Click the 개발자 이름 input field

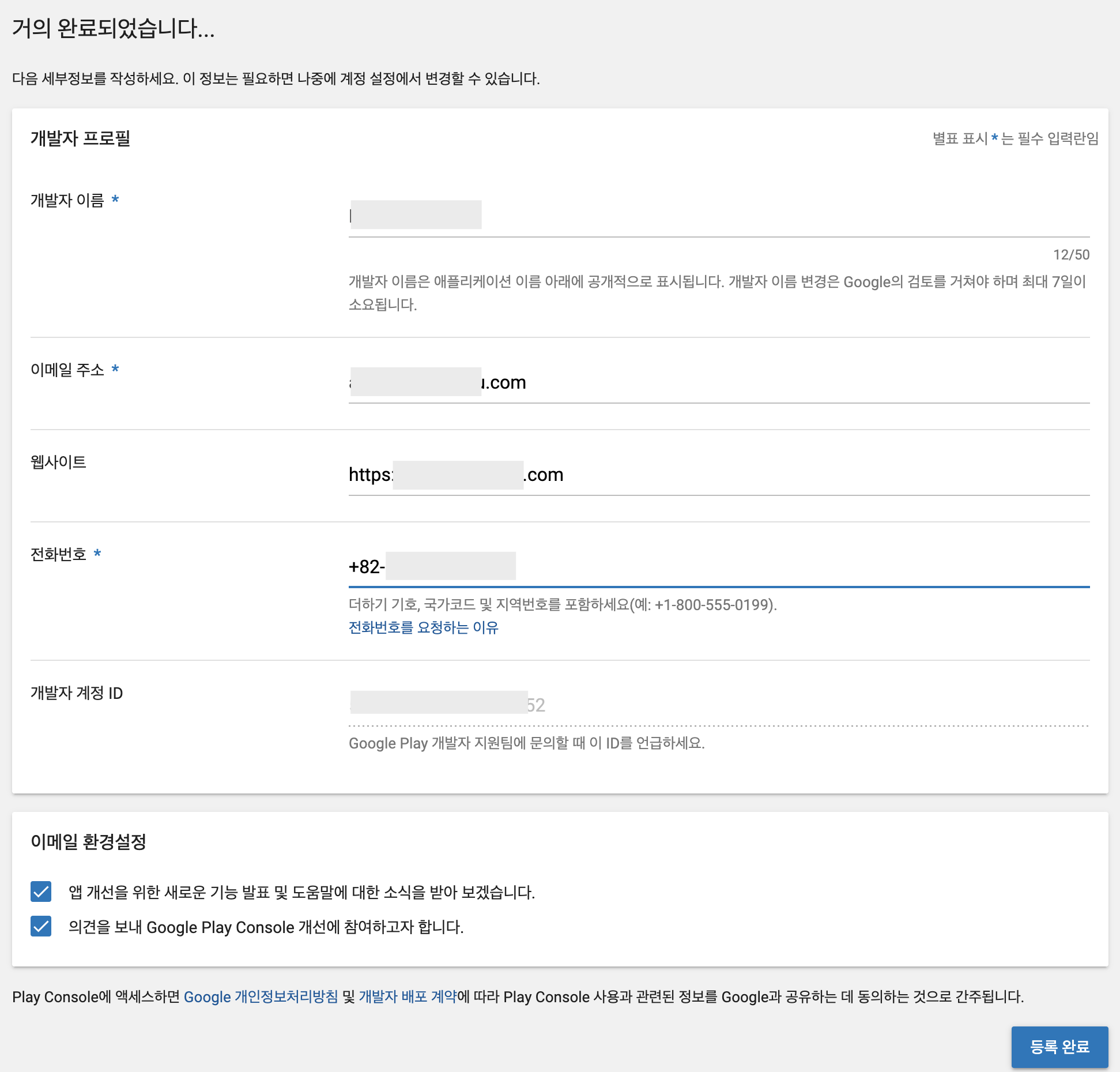pyautogui.click(x=718, y=216)
